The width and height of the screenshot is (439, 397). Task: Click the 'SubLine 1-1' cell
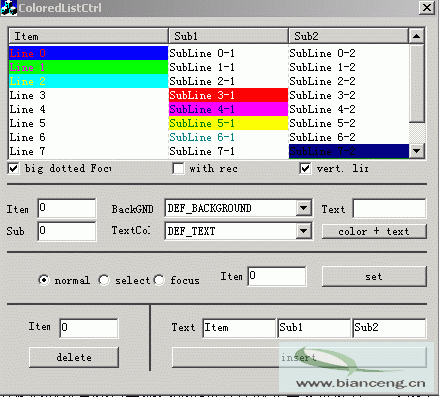228,67
